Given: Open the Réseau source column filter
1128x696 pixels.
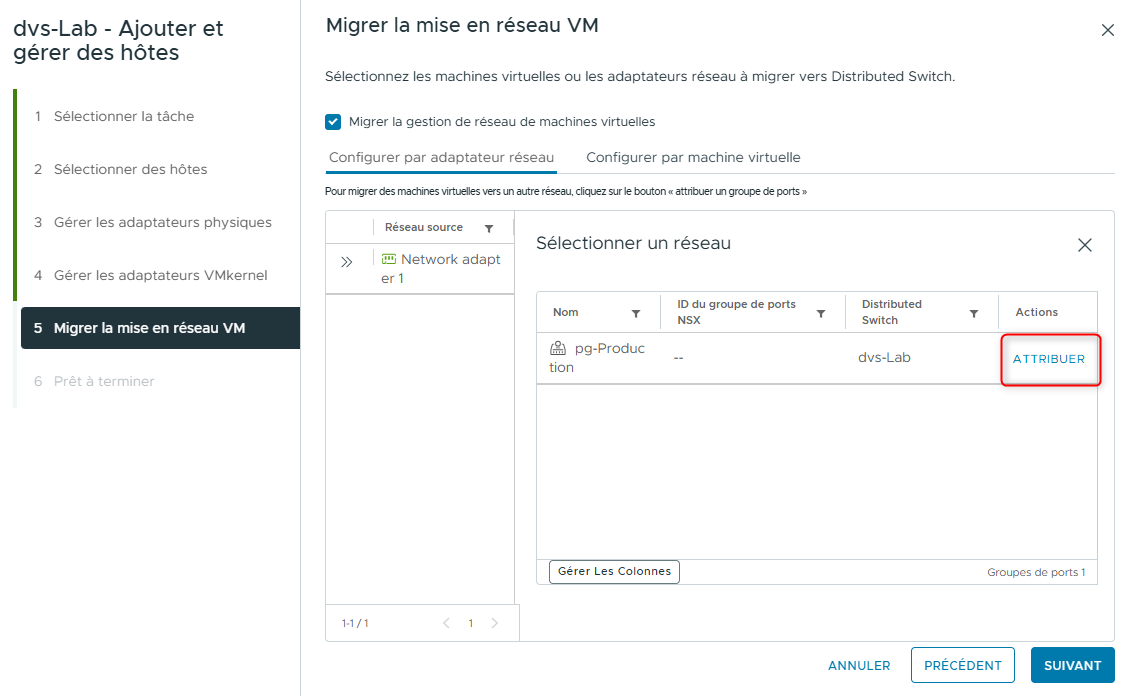Looking at the screenshot, I should [x=491, y=227].
